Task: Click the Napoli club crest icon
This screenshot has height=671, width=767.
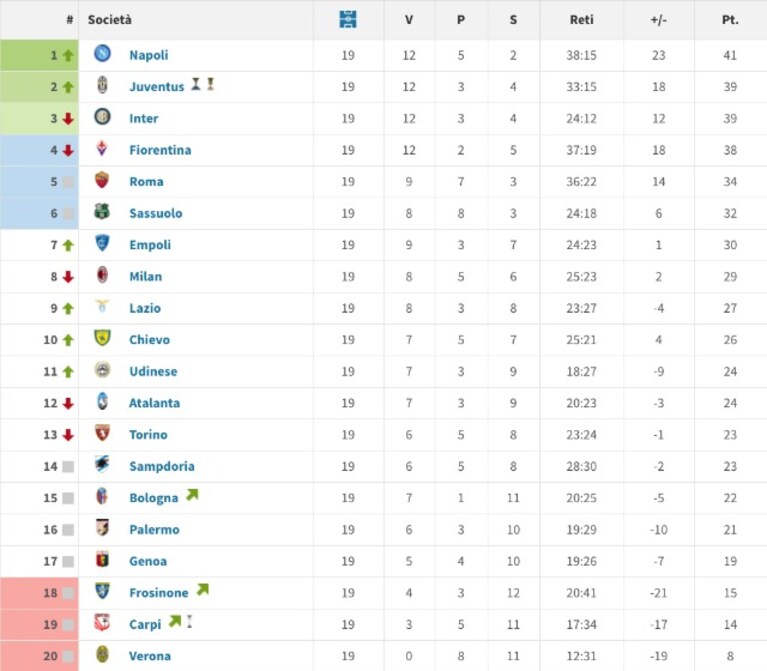Action: pos(102,53)
